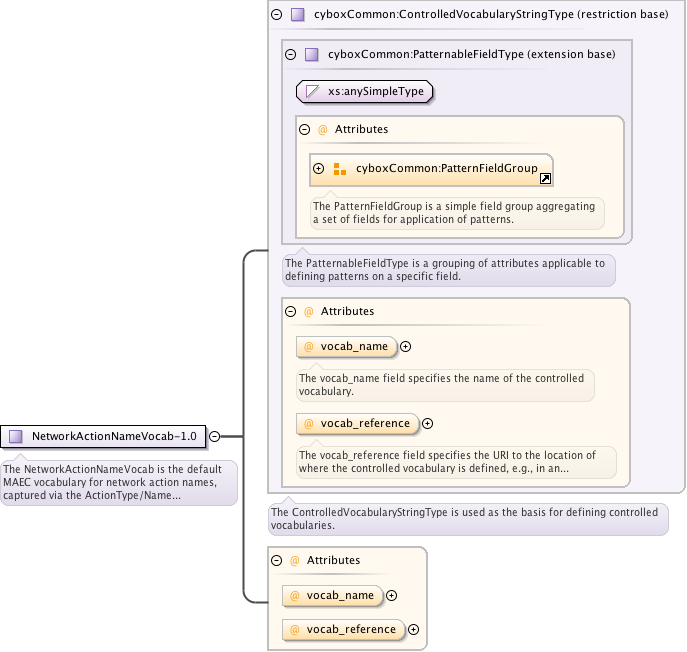Click the purple square icon beside NetworkActionNameVocab-1.0
The width and height of the screenshot is (687, 652).
pyautogui.click(x=16, y=436)
